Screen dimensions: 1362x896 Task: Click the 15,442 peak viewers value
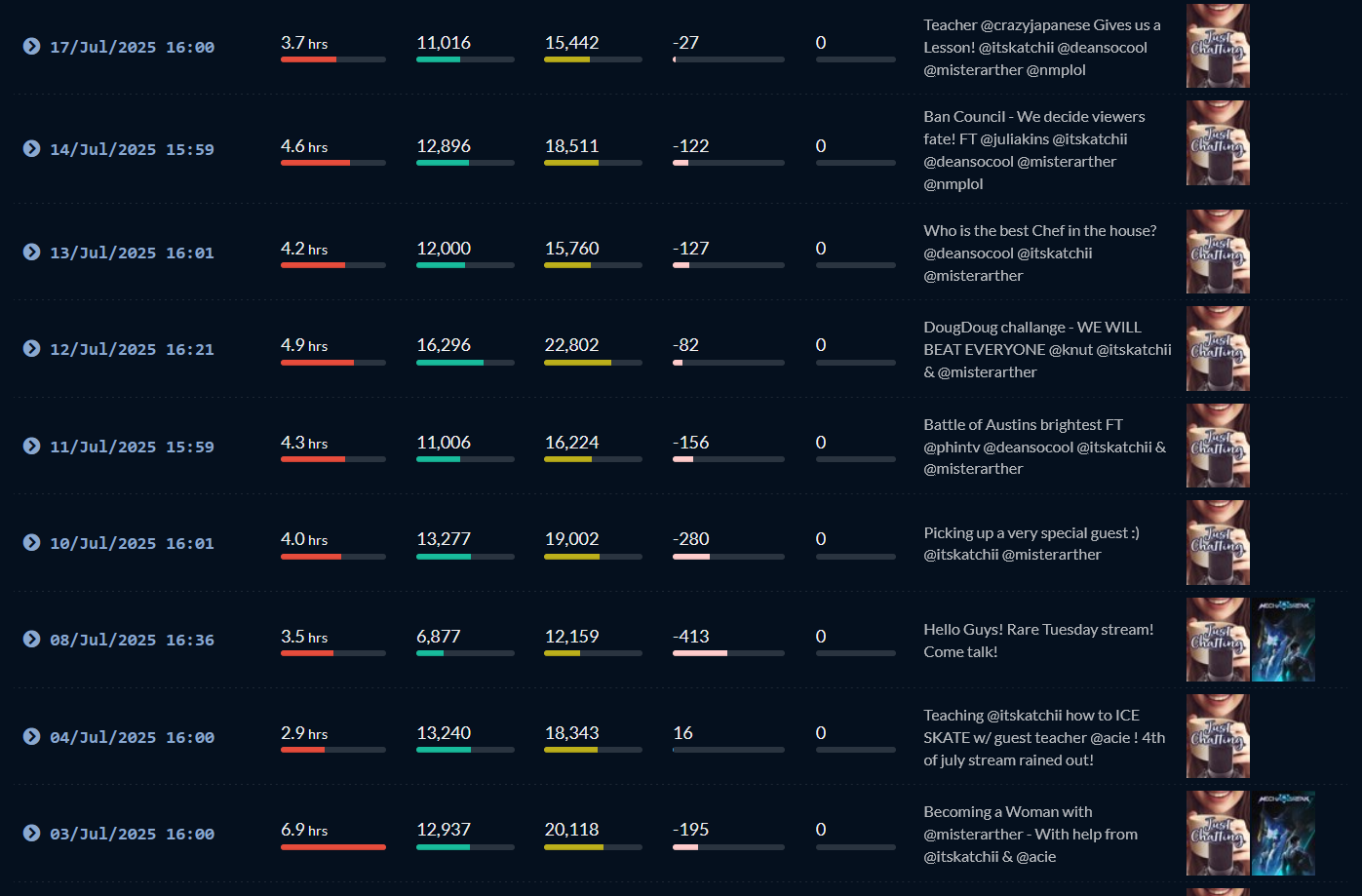571,43
